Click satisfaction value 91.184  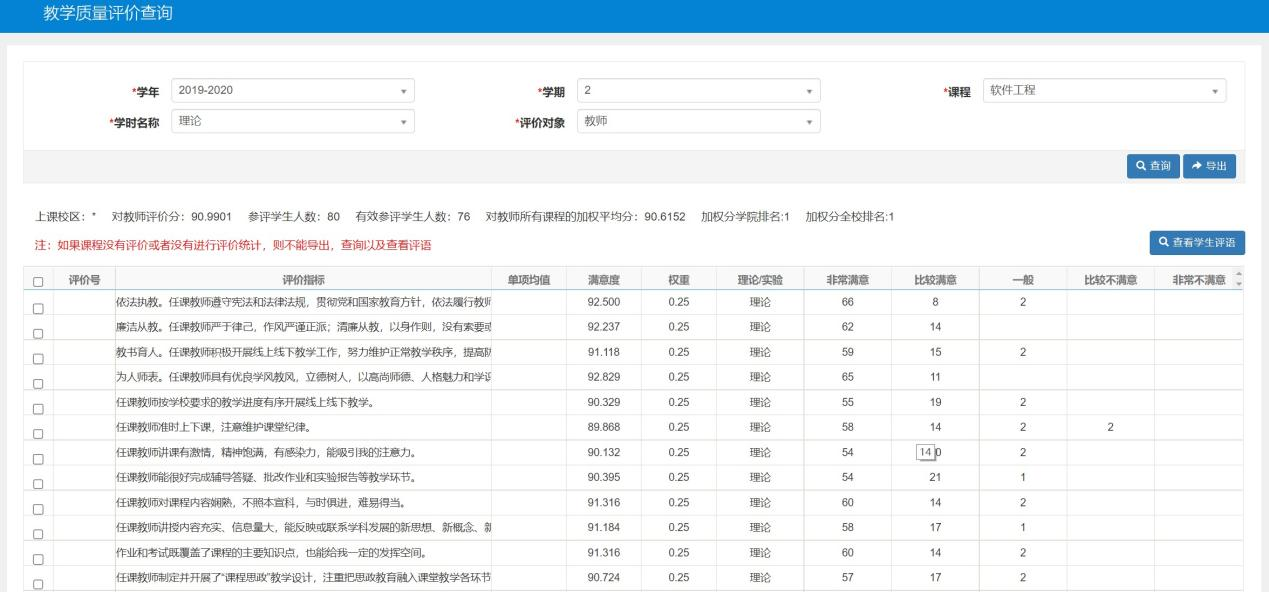pos(604,526)
